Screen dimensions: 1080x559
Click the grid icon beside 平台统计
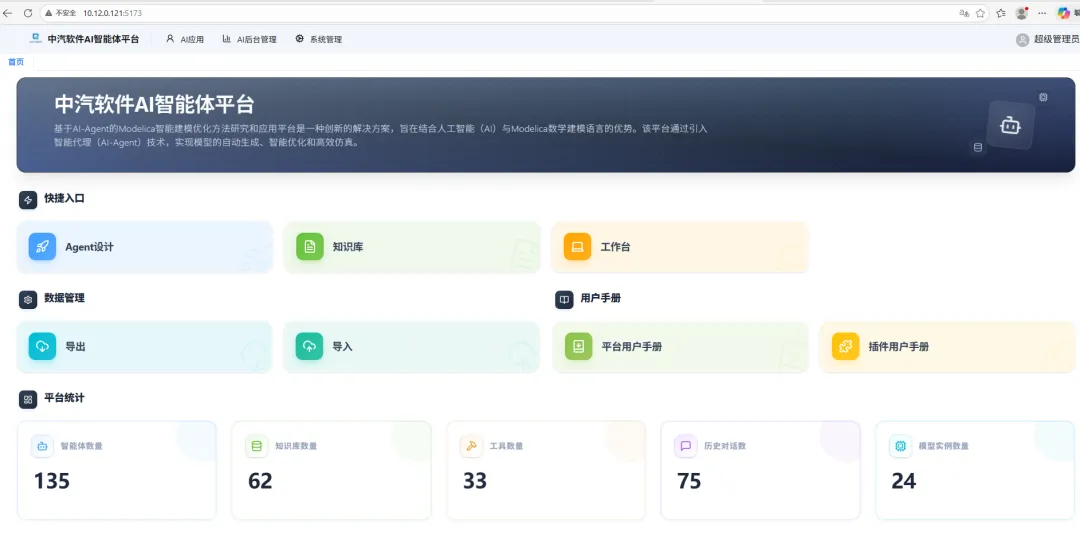pyautogui.click(x=28, y=399)
